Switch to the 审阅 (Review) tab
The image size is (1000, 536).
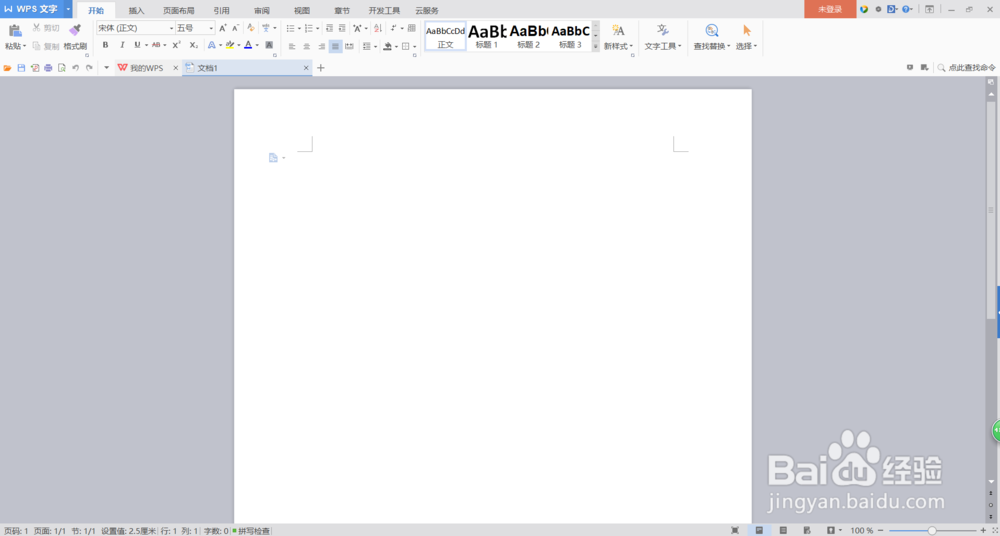[x=261, y=11]
